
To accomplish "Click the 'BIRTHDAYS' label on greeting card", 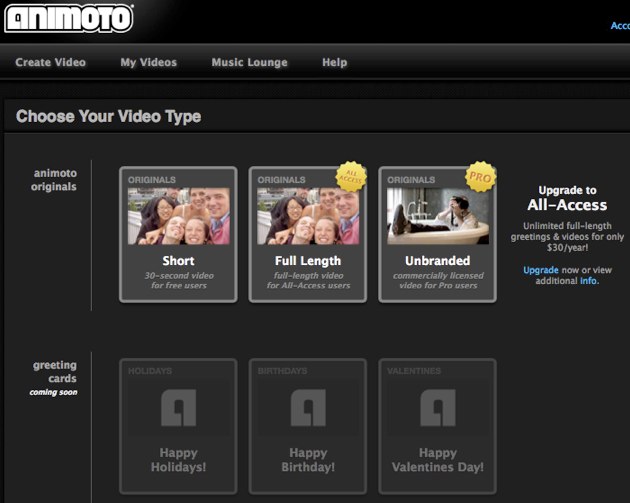I will click(x=282, y=371).
